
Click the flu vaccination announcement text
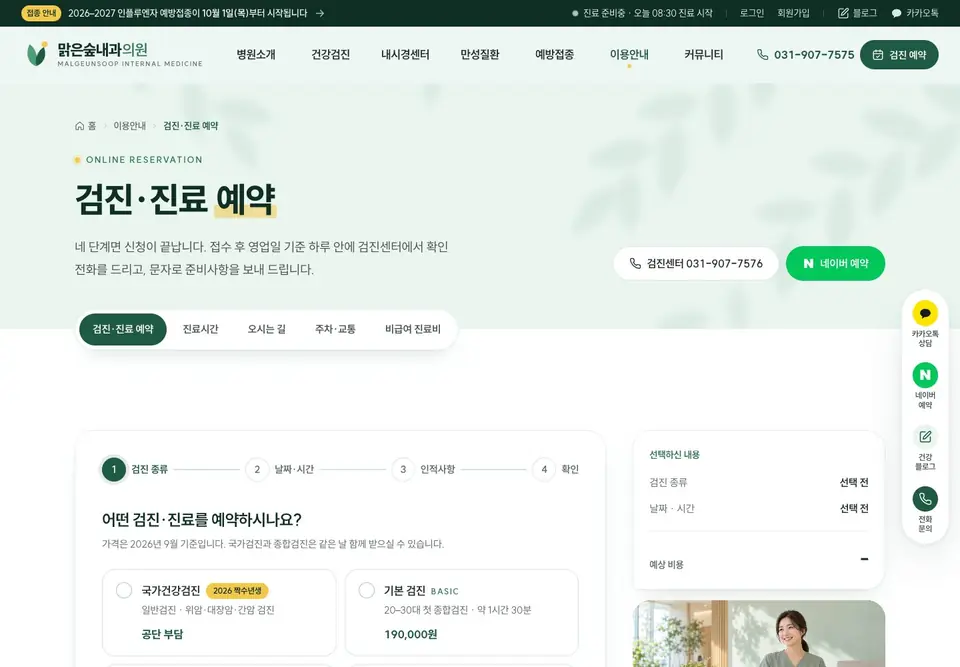coord(187,13)
